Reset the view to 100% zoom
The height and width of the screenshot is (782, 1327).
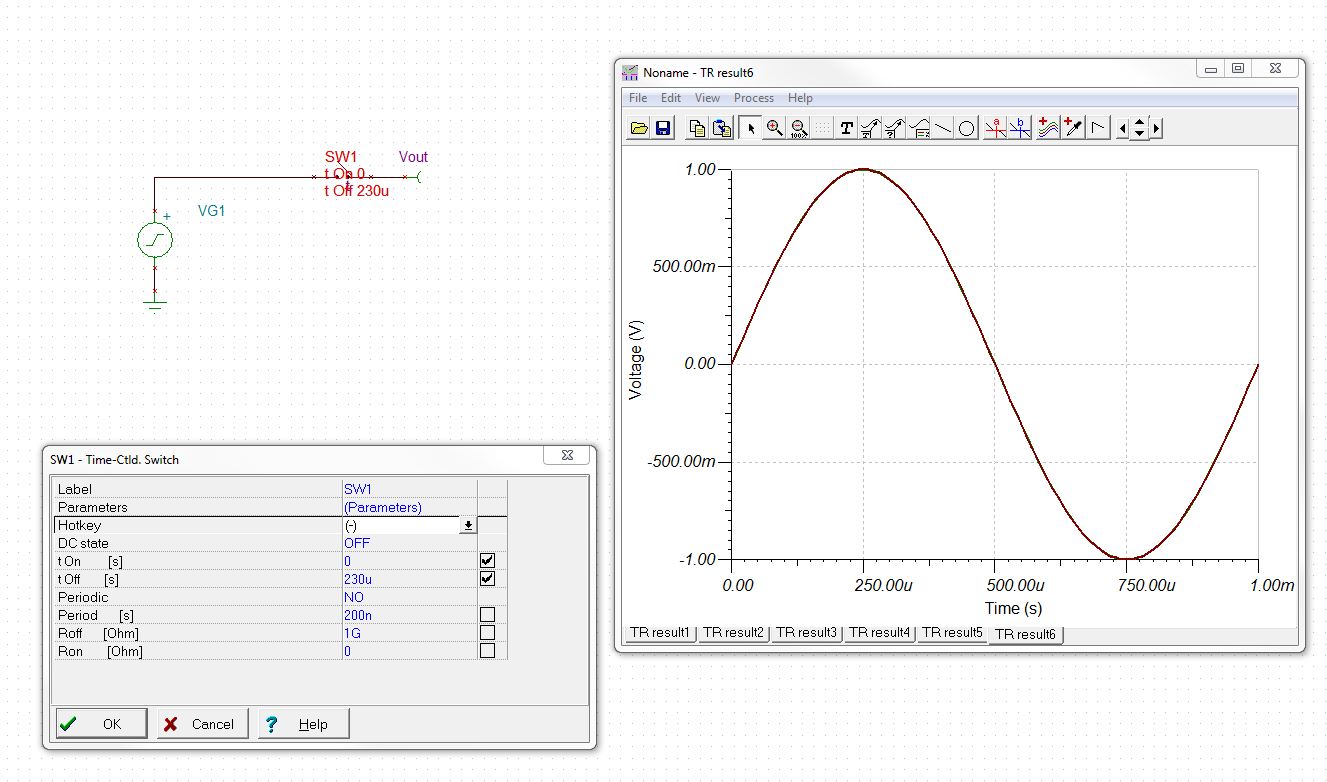(x=800, y=127)
